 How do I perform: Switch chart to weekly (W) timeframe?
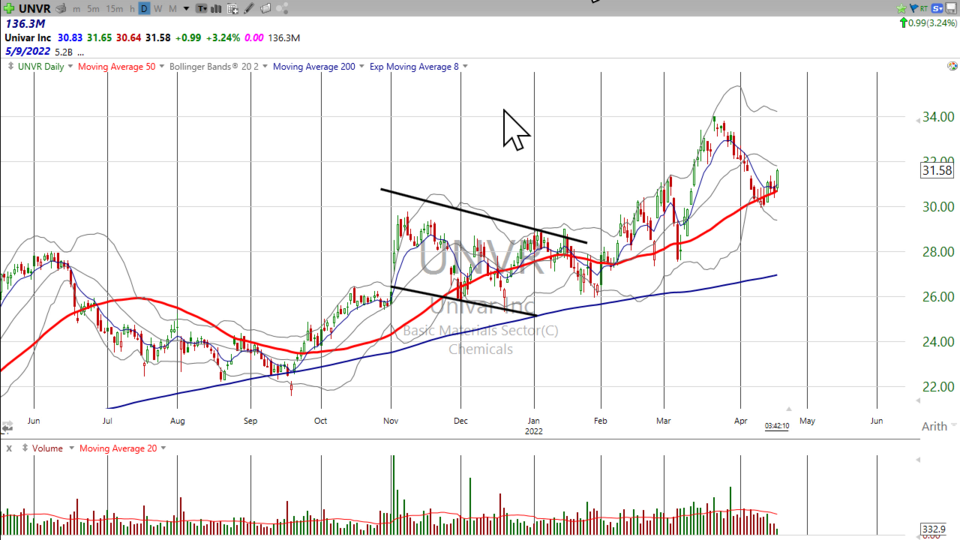[157, 8]
